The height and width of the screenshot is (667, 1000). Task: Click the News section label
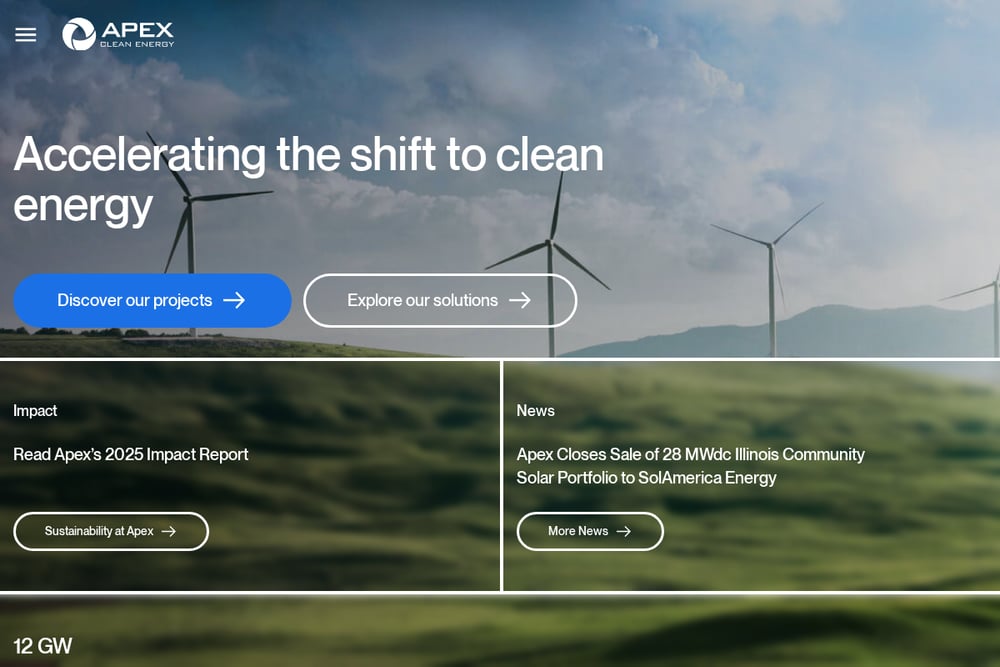point(536,411)
